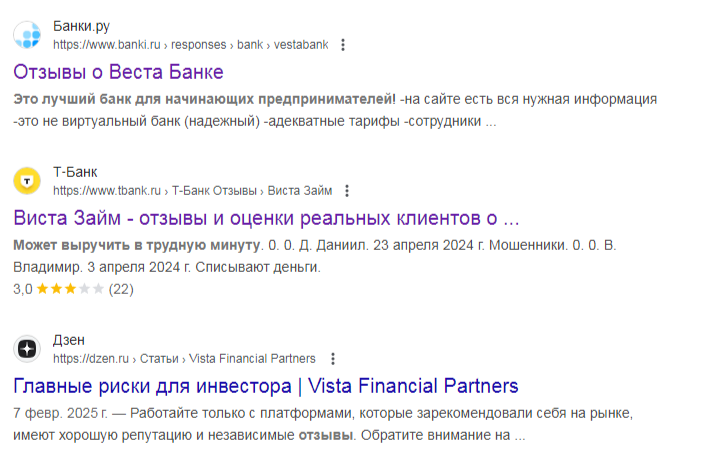Click the "(22)" review count

coord(121,289)
